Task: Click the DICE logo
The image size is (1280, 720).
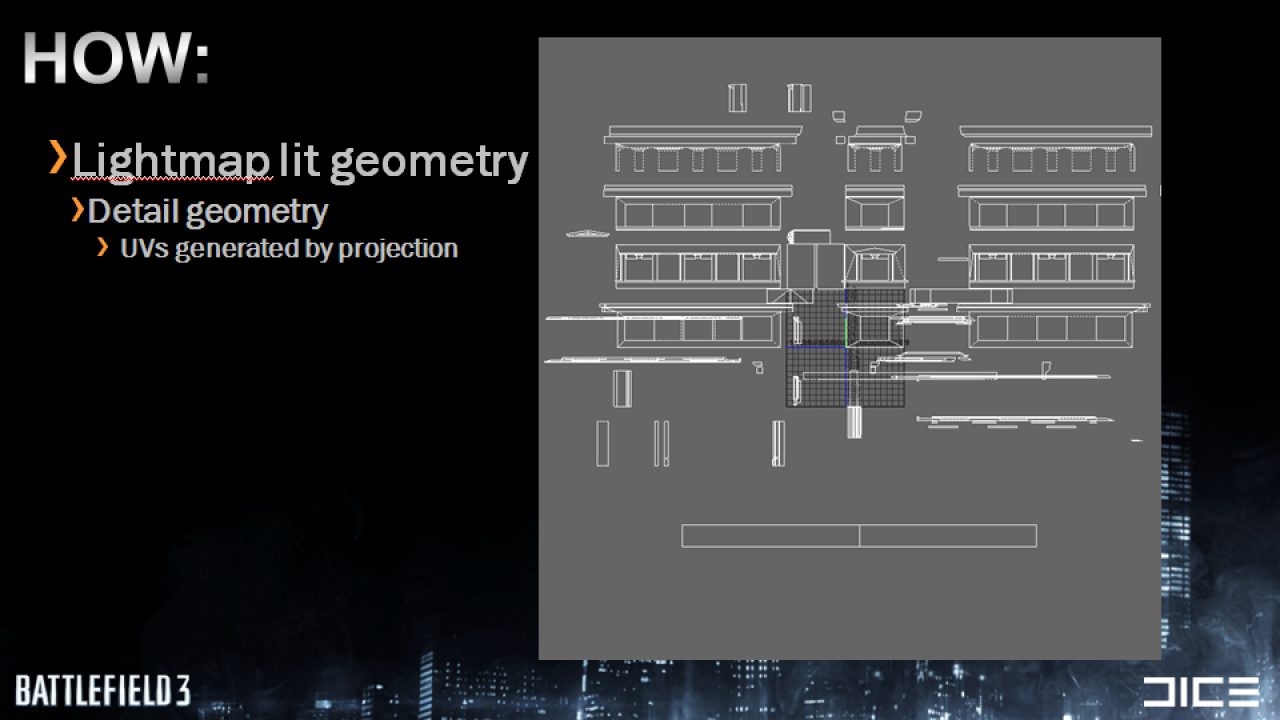Action: [x=1201, y=692]
